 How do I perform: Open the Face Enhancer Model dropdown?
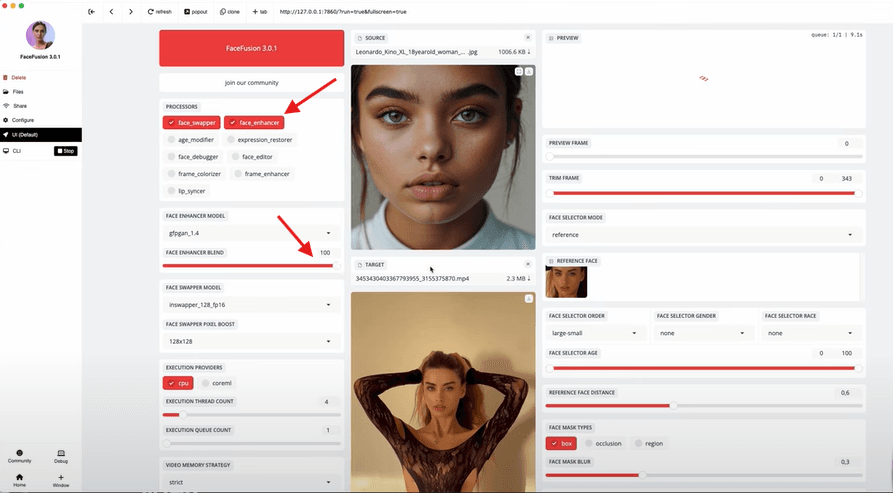(251, 233)
